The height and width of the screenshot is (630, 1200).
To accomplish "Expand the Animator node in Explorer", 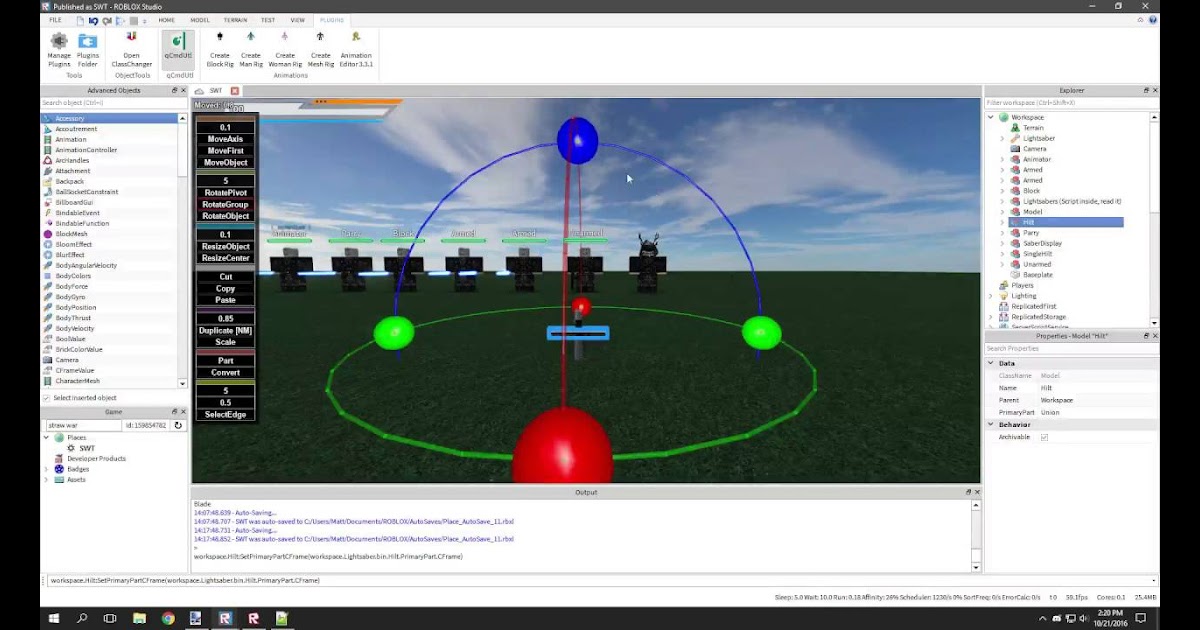I will (1003, 159).
